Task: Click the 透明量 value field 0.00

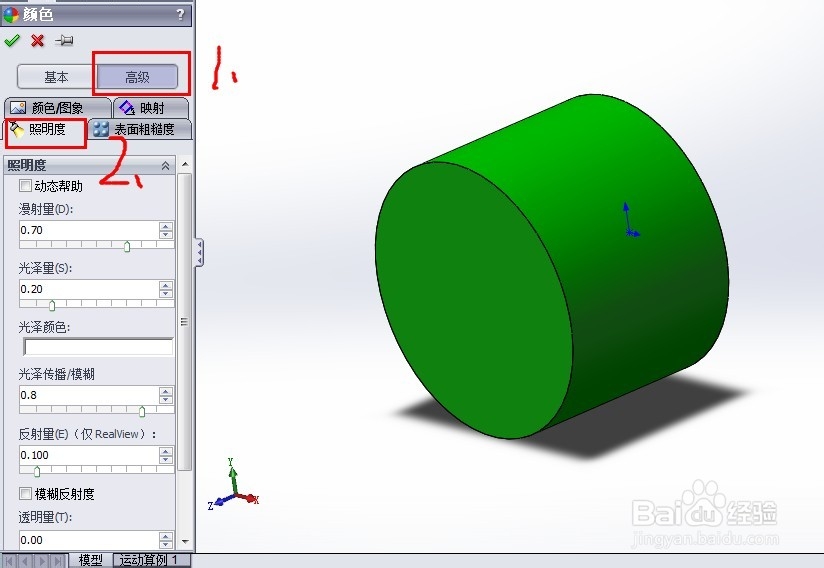Action: (88, 540)
